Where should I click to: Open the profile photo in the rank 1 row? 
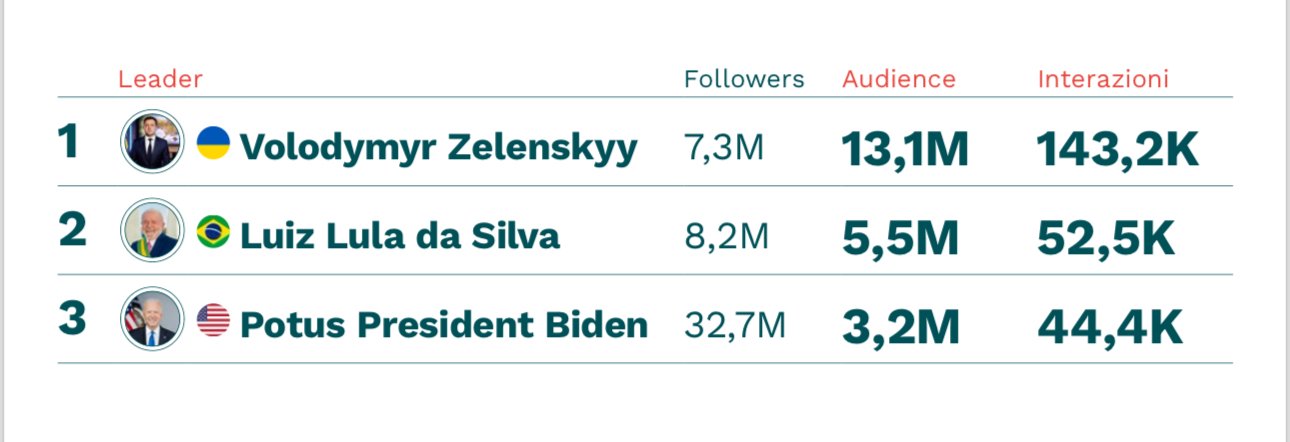click(153, 142)
